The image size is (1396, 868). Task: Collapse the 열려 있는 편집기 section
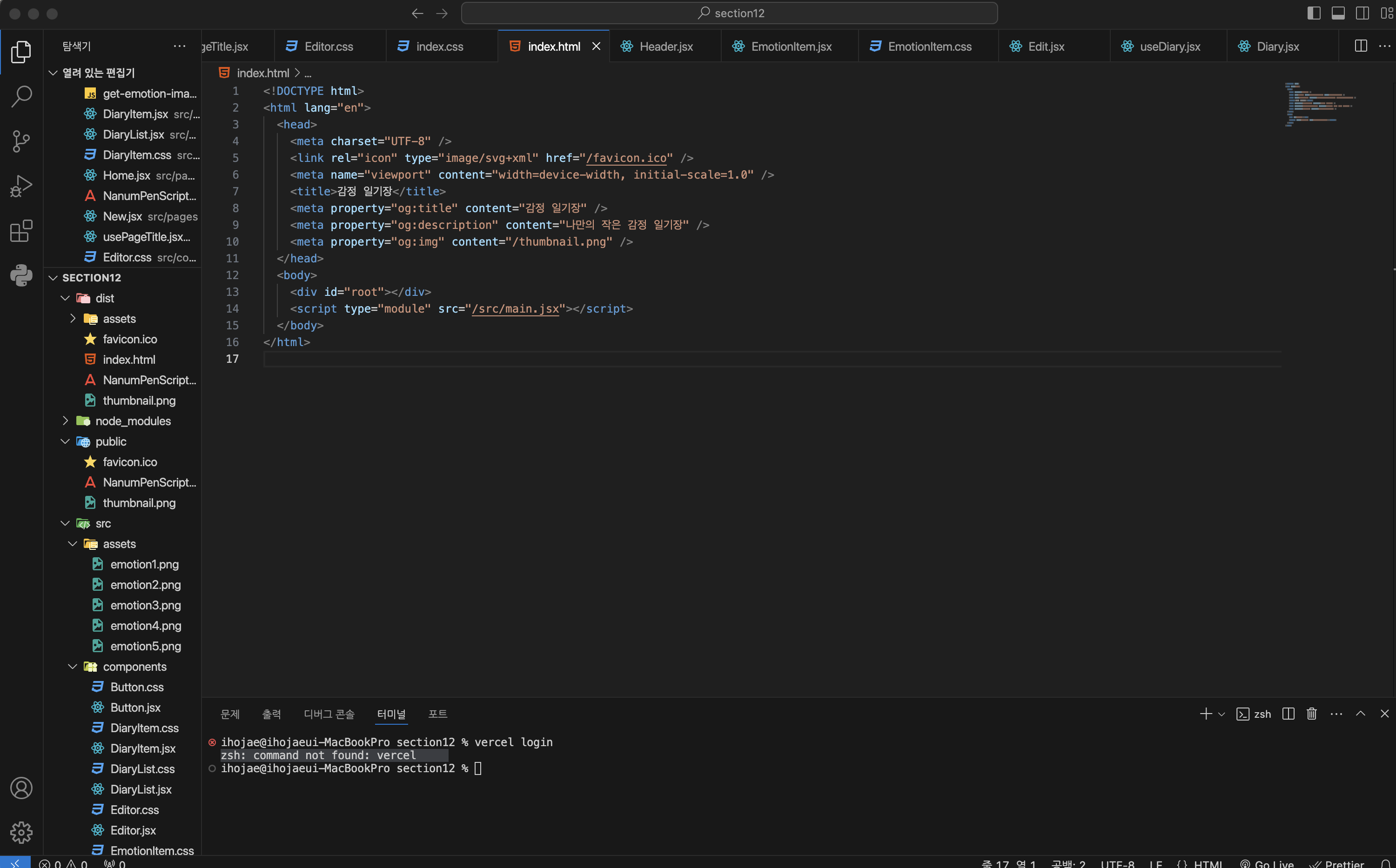pyautogui.click(x=122, y=73)
